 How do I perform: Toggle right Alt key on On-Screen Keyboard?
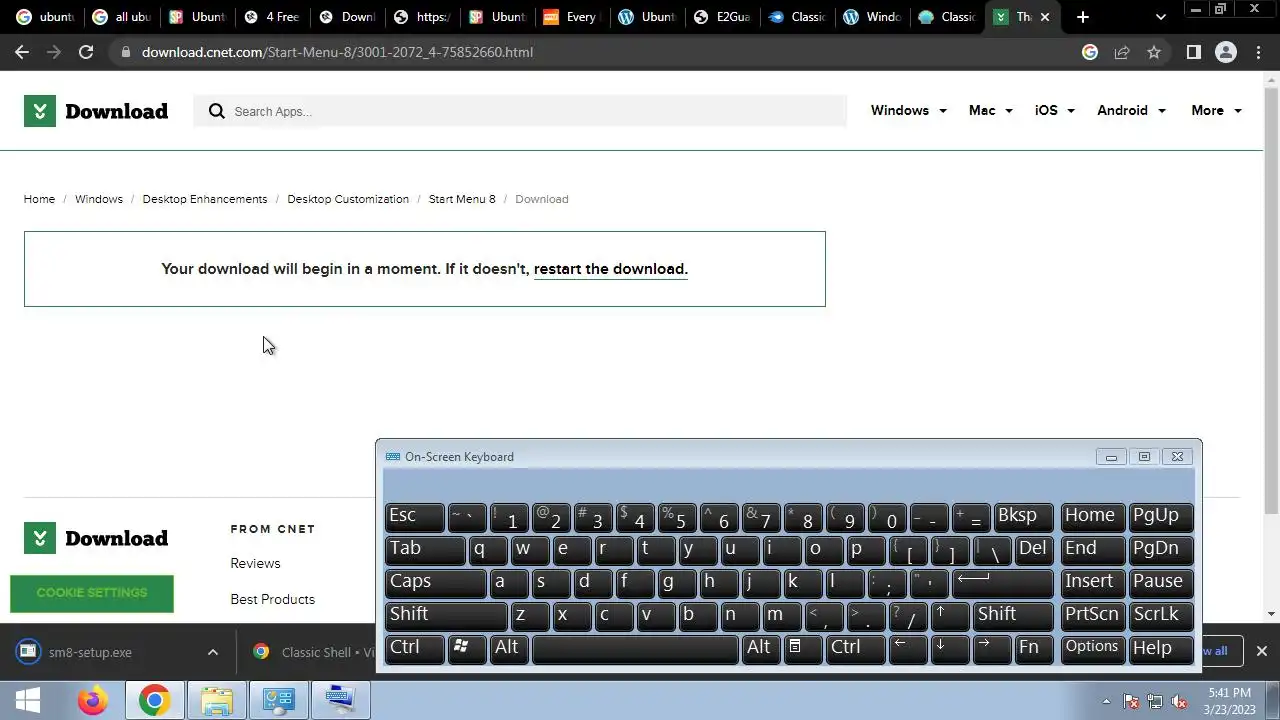click(x=759, y=648)
